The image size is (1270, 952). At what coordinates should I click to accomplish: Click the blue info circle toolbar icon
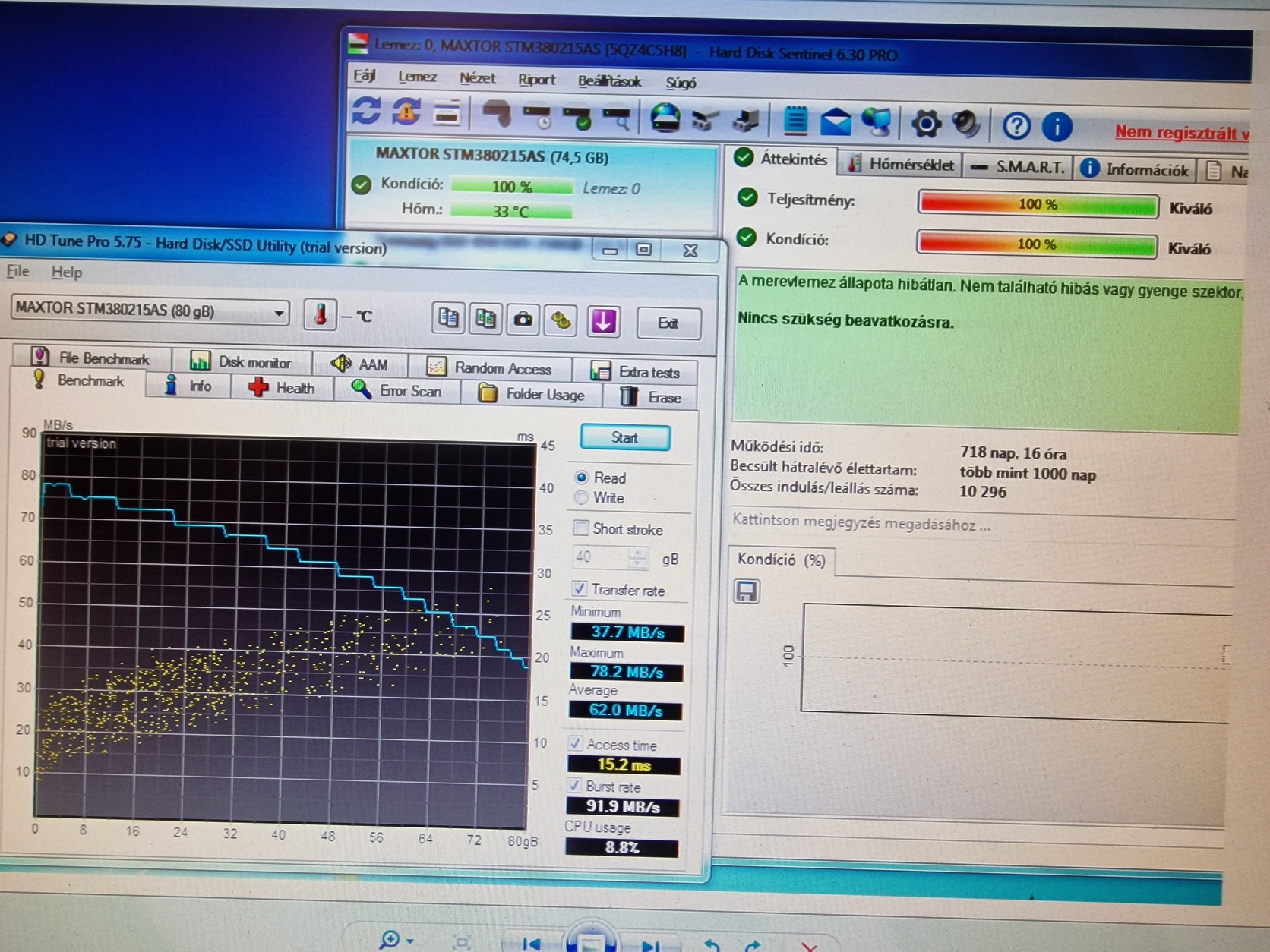click(x=1057, y=127)
